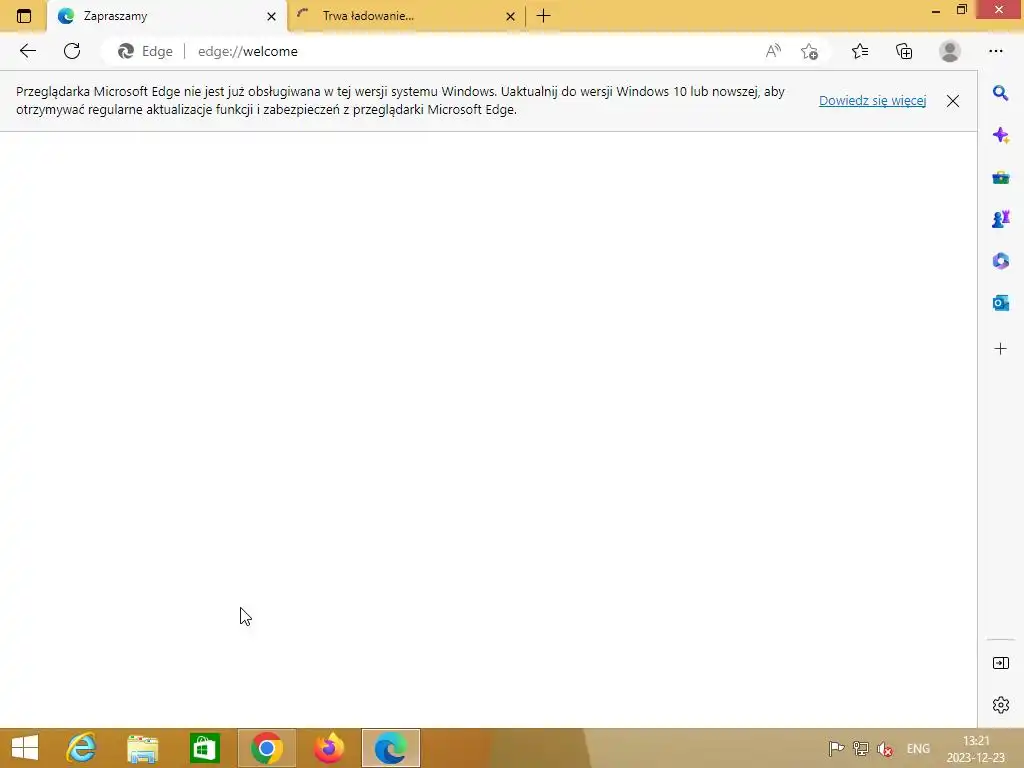The image size is (1024, 768).
Task: Open File Explorer from taskbar
Action: coord(142,748)
